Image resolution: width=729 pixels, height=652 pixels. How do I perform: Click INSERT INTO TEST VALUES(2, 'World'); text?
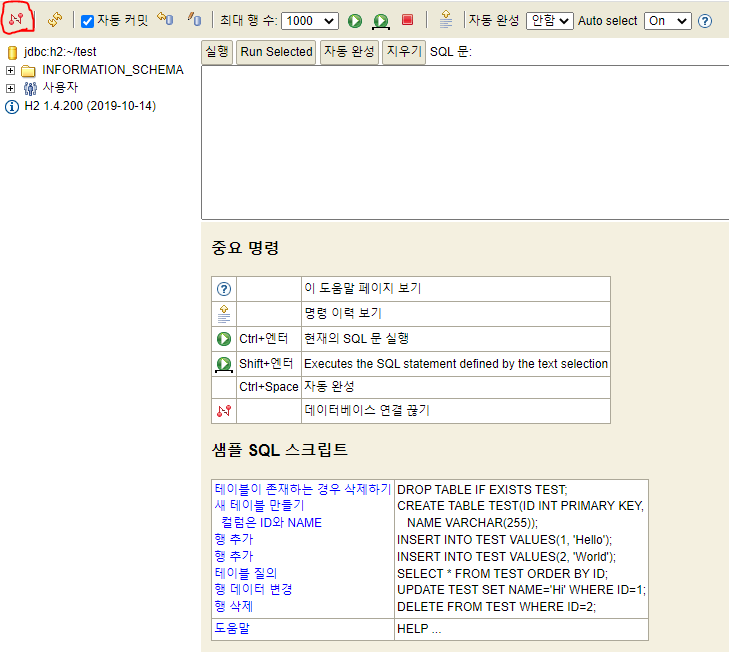pos(506,557)
